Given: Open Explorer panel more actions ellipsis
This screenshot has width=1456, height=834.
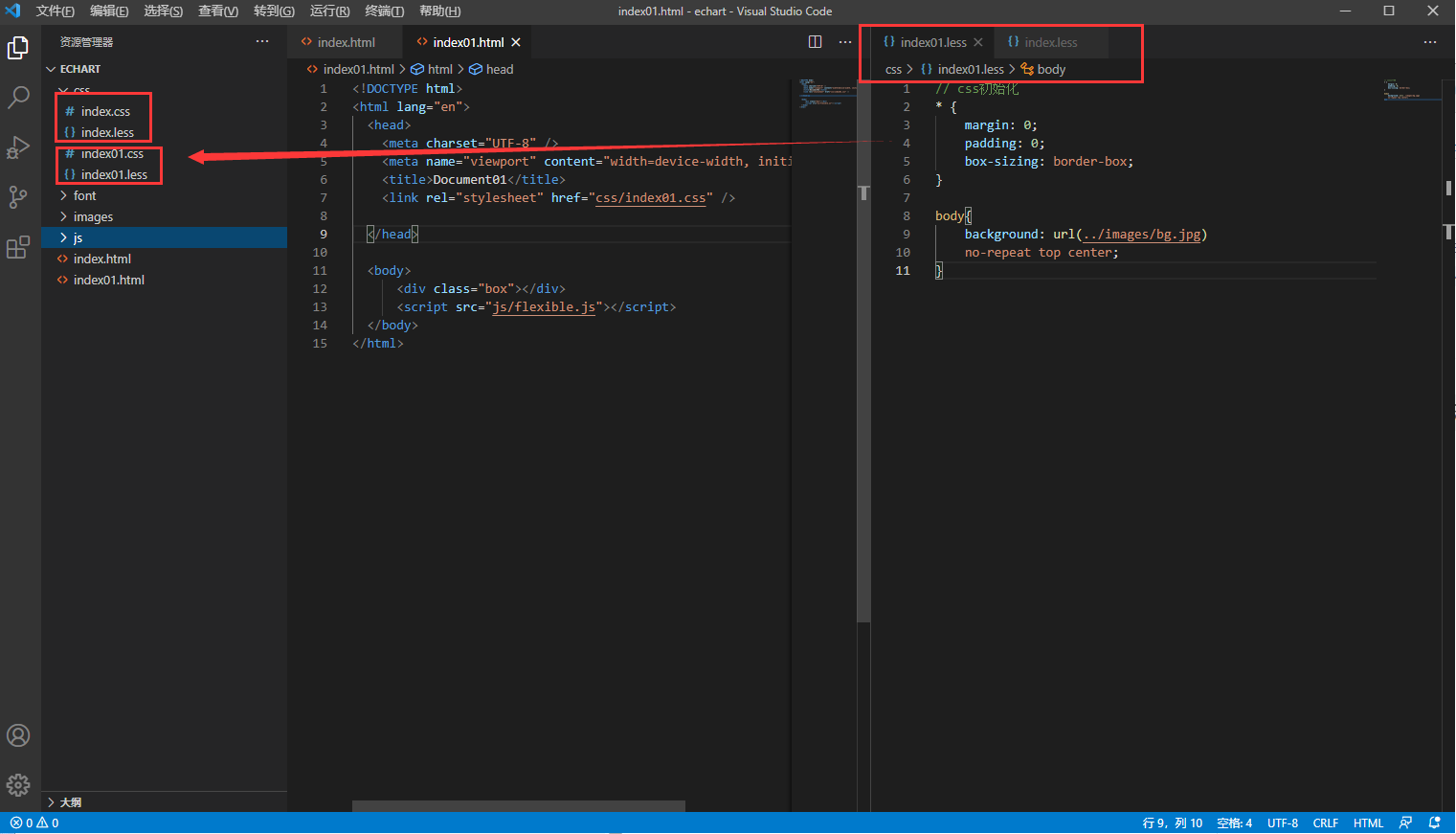Looking at the screenshot, I should [x=262, y=41].
